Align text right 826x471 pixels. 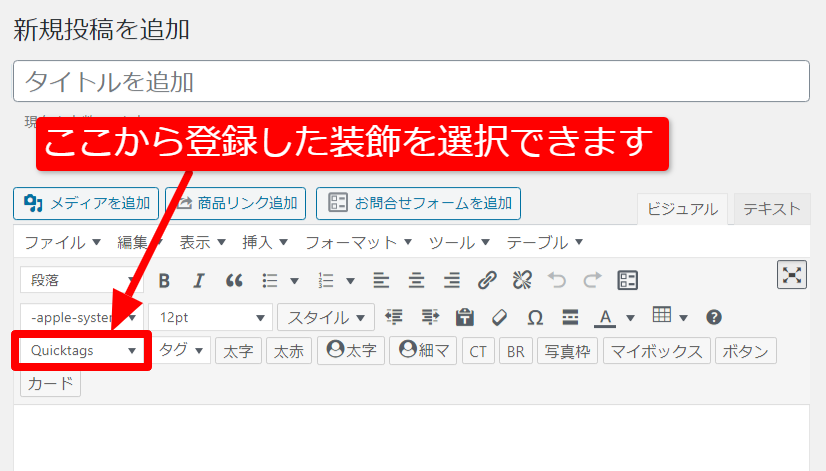tap(451, 280)
